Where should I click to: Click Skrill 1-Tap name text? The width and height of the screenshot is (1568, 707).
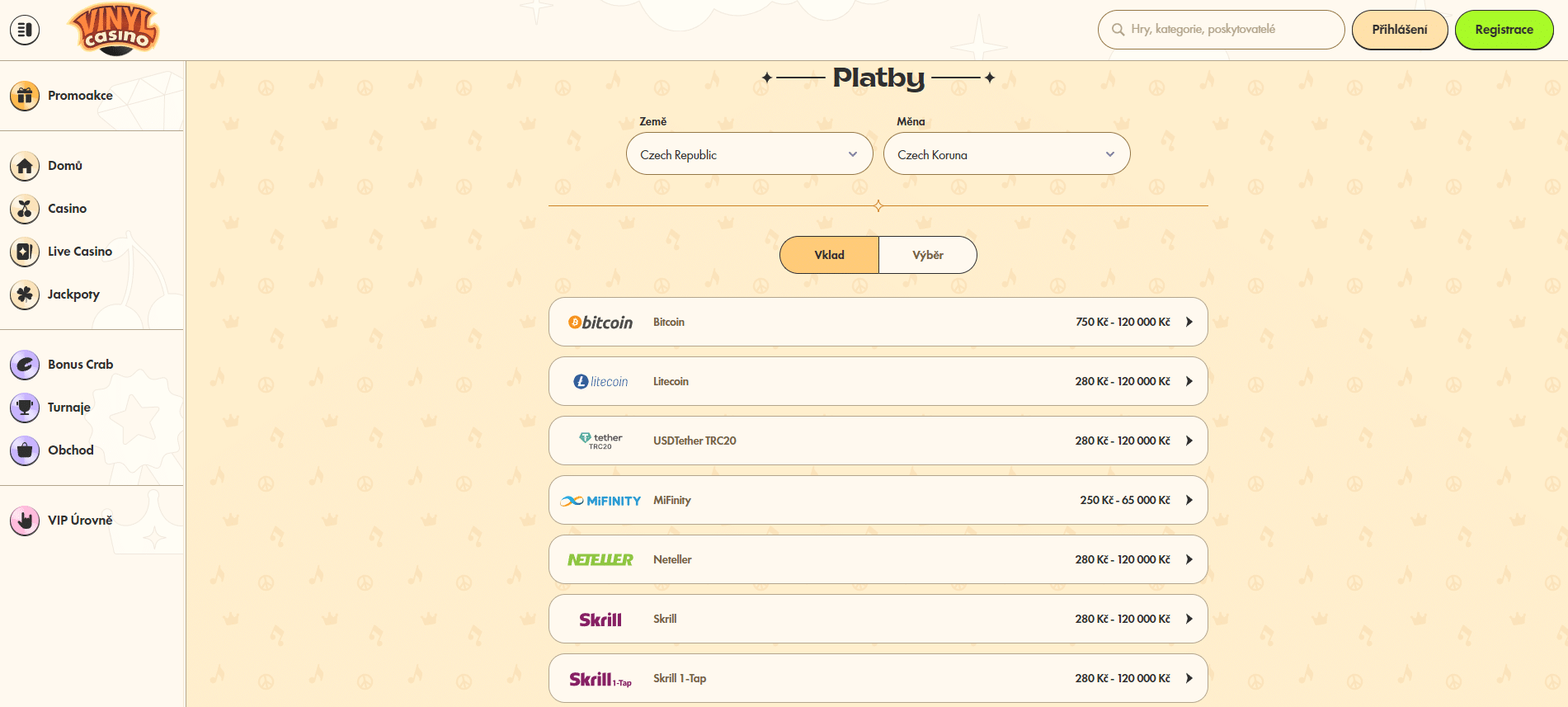680,678
